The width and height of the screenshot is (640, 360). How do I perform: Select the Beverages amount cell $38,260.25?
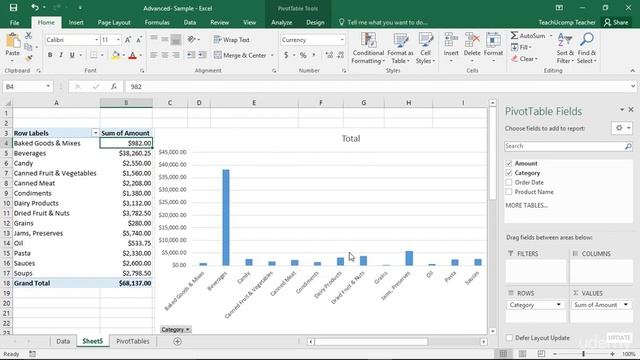pyautogui.click(x=126, y=153)
